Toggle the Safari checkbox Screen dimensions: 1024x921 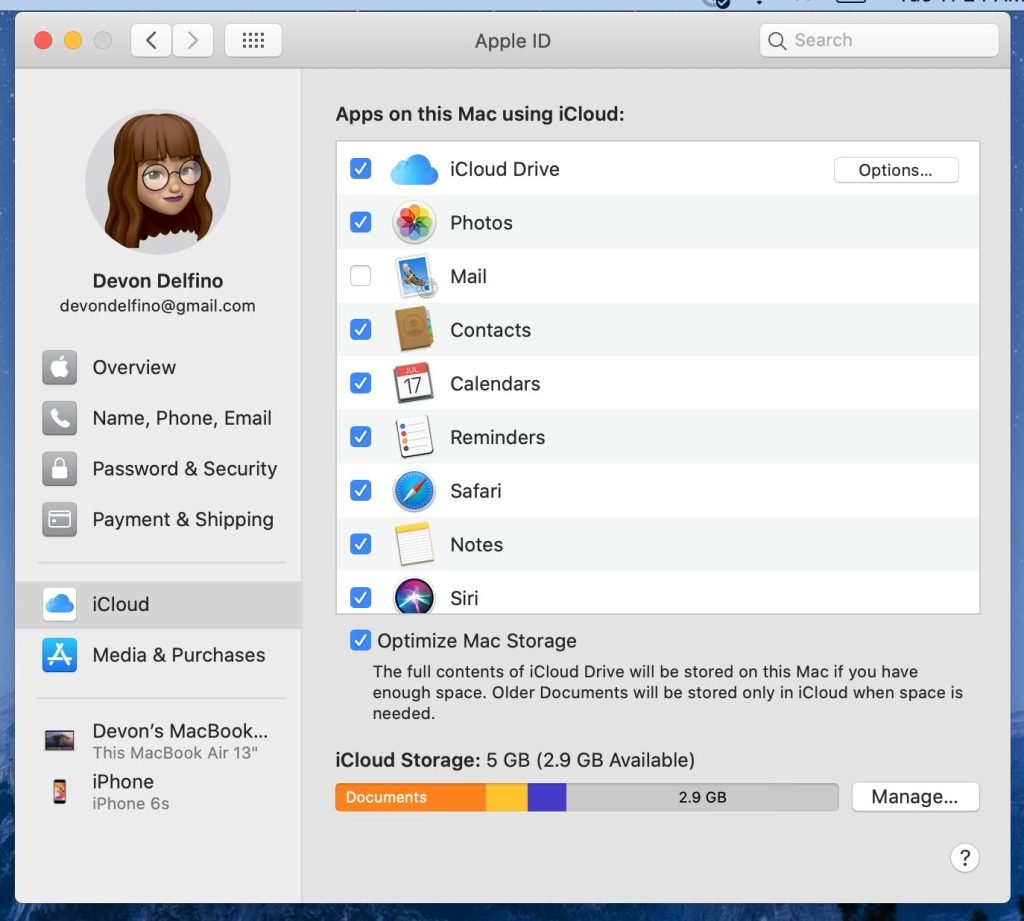pos(360,490)
